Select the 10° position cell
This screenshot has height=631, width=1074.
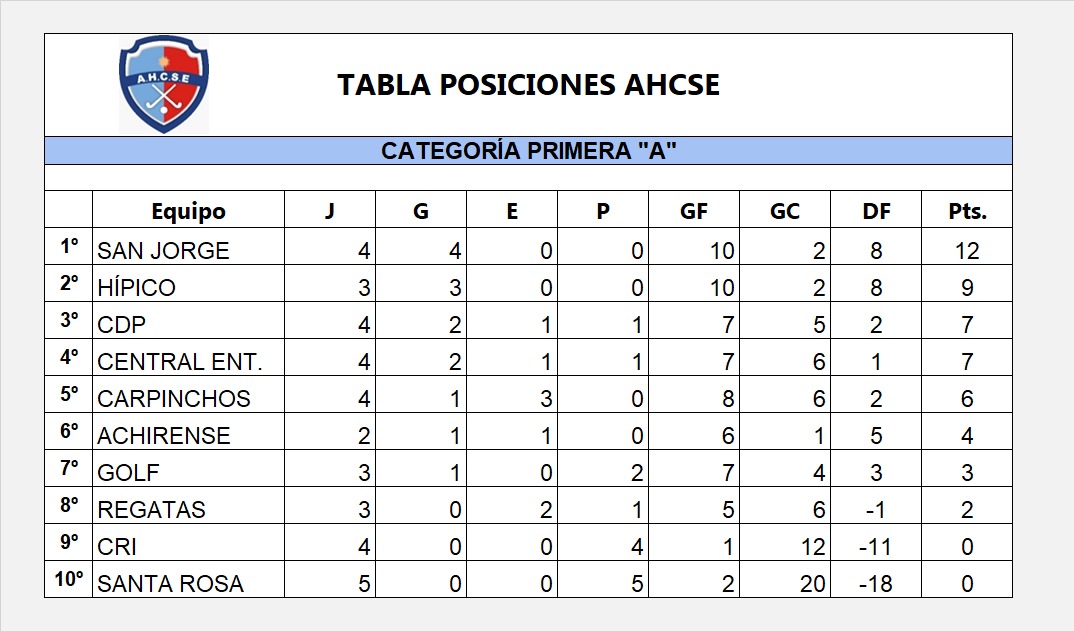[x=68, y=580]
